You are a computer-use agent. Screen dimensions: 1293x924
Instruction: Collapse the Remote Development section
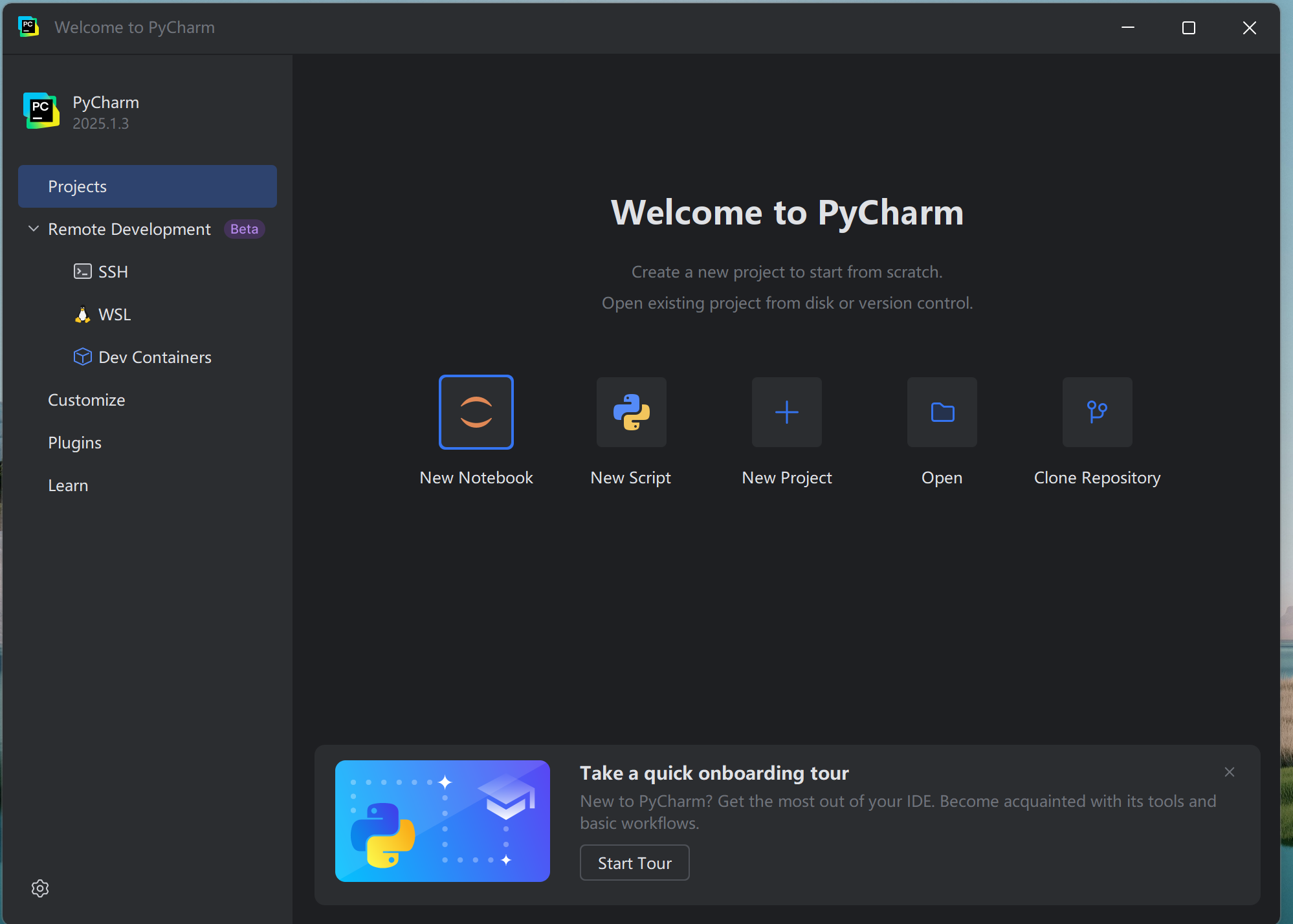click(32, 228)
